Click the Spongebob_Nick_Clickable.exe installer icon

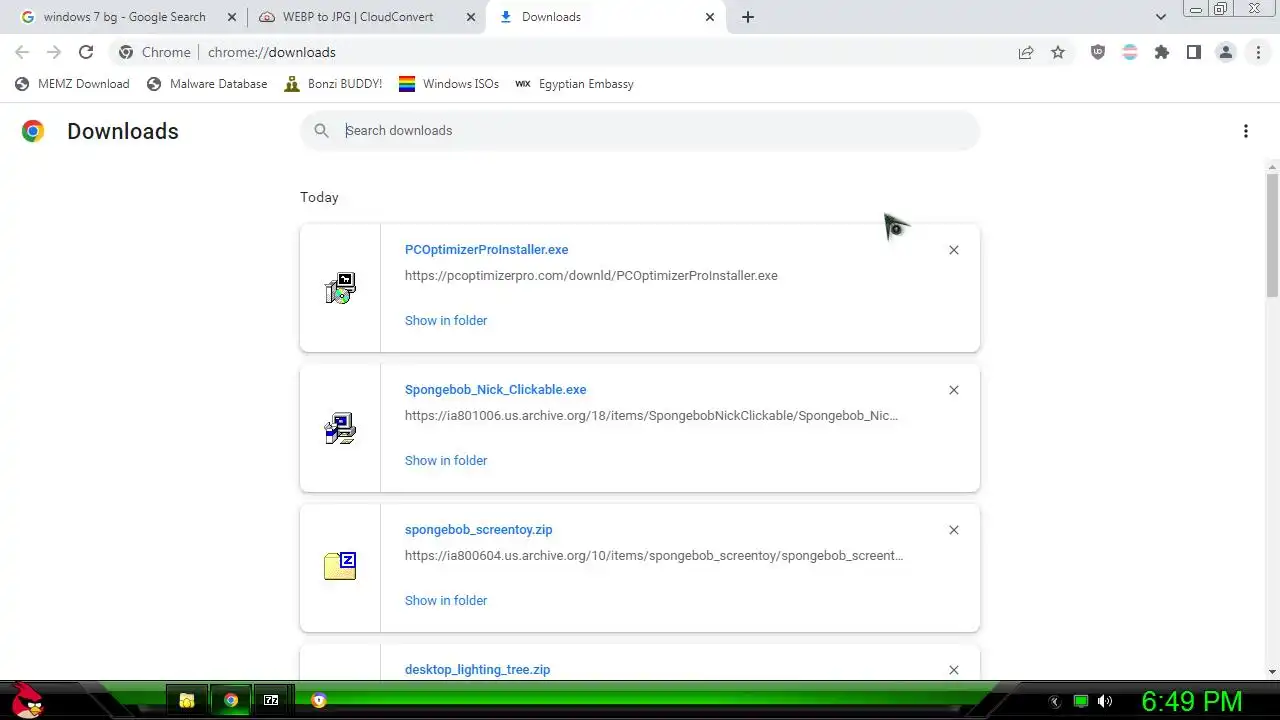tap(340, 428)
